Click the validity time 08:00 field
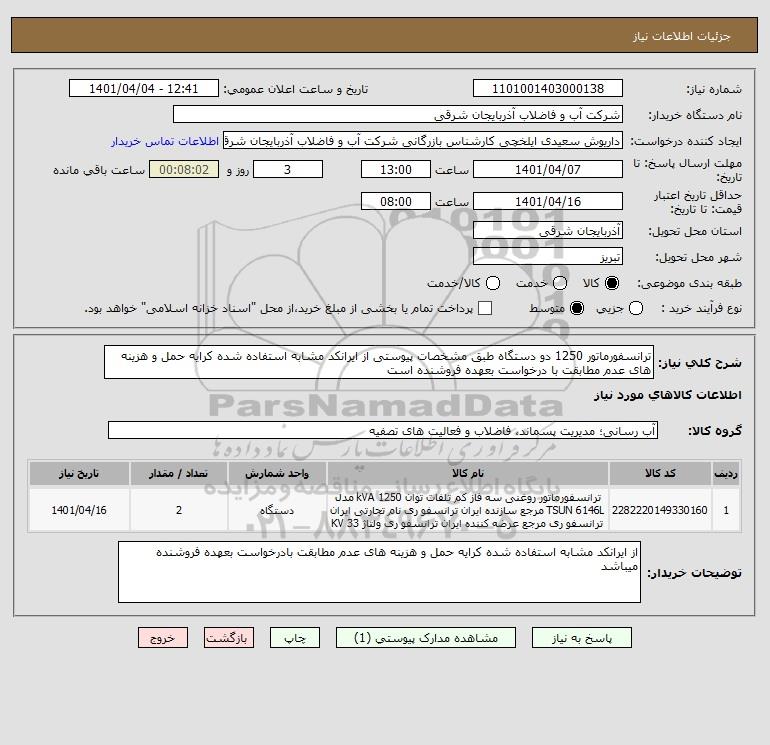This screenshot has height=745, width=770. (396, 201)
